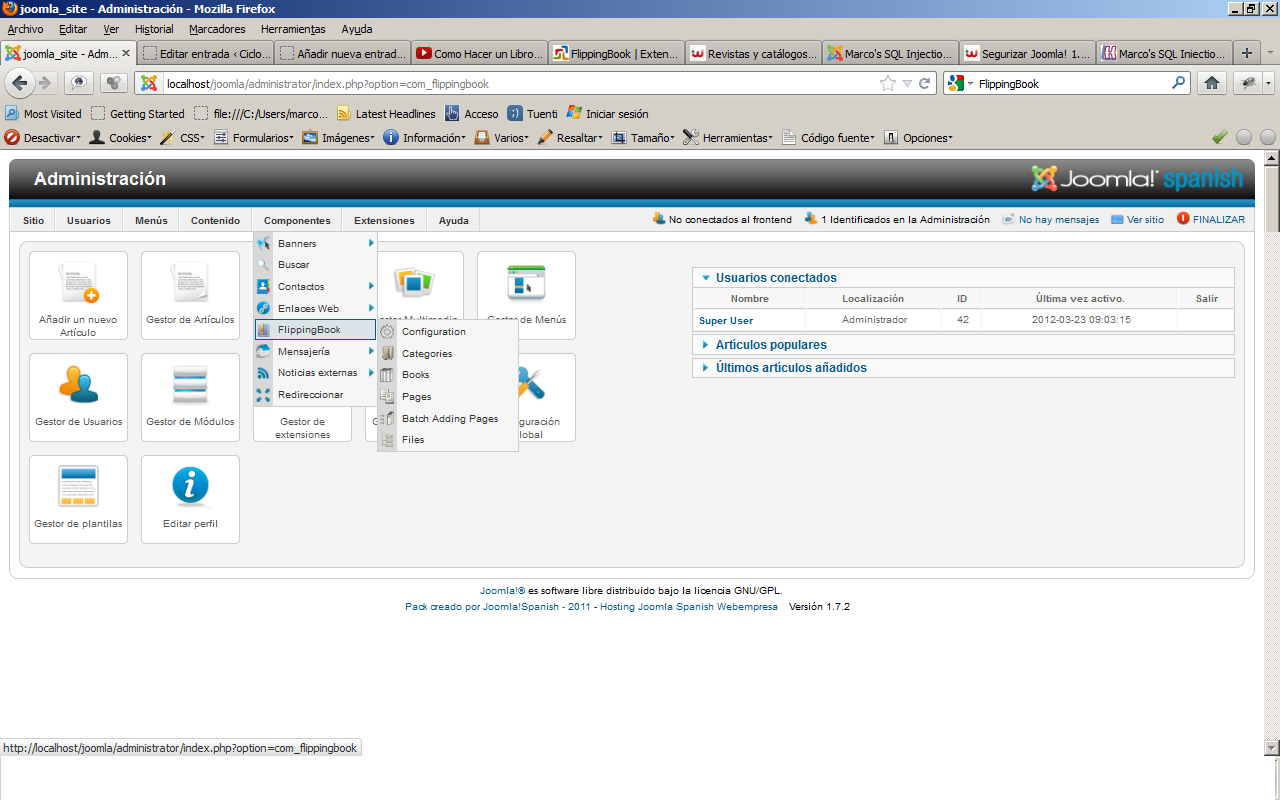The image size is (1280, 800).
Task: Click the Editar perfil info icon
Action: (x=190, y=487)
